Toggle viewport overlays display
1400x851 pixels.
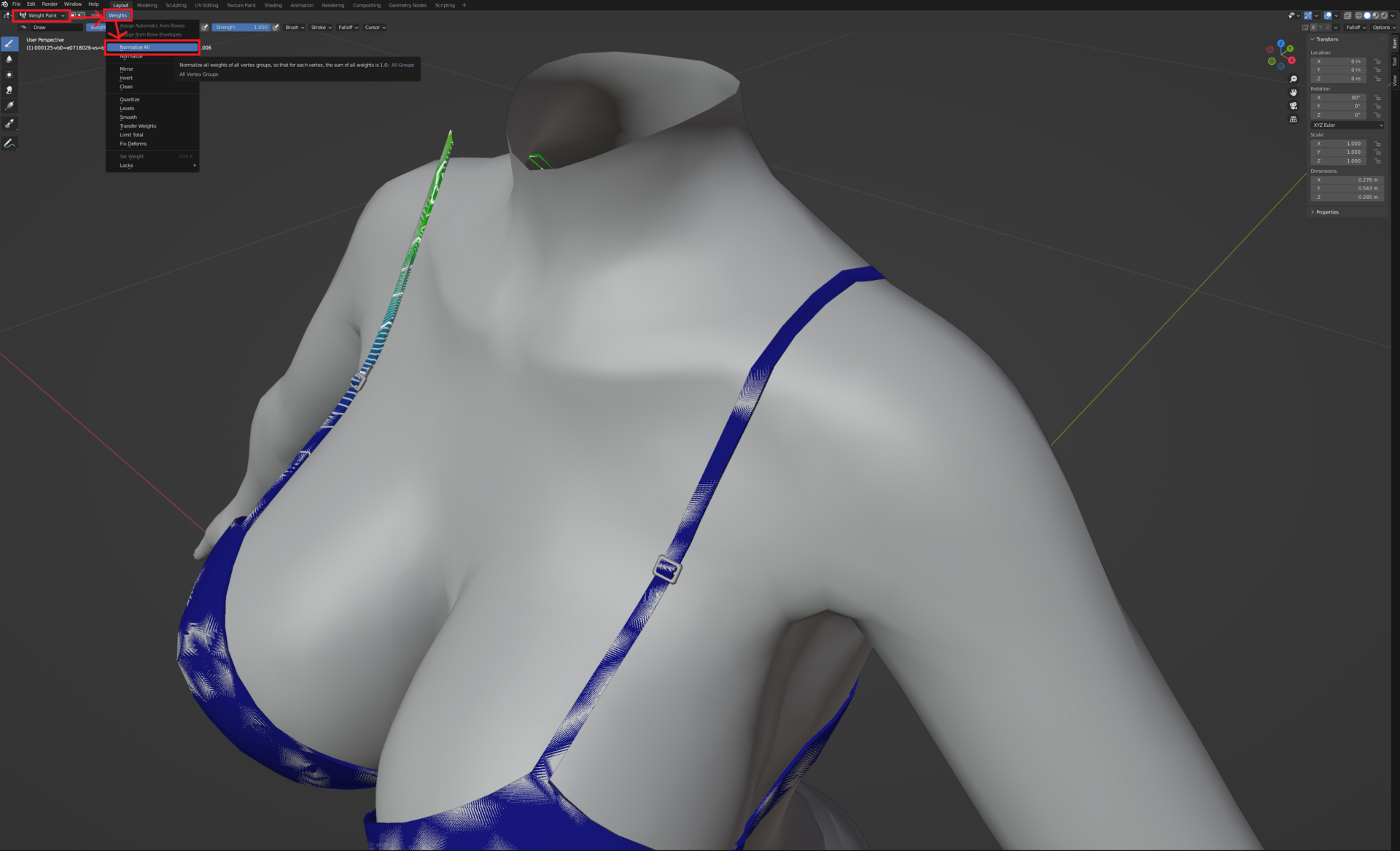click(1328, 15)
